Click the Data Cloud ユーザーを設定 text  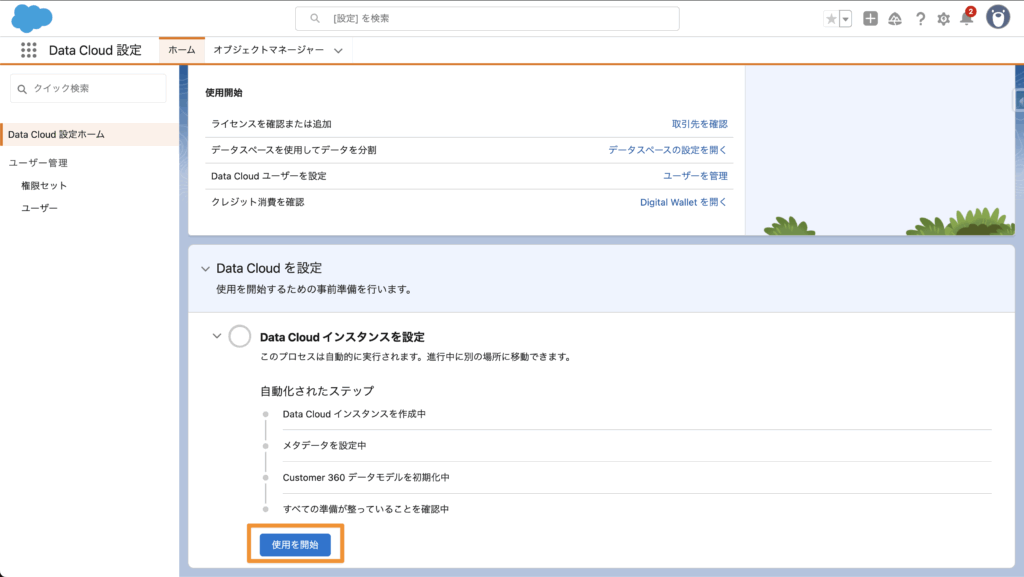click(x=268, y=176)
